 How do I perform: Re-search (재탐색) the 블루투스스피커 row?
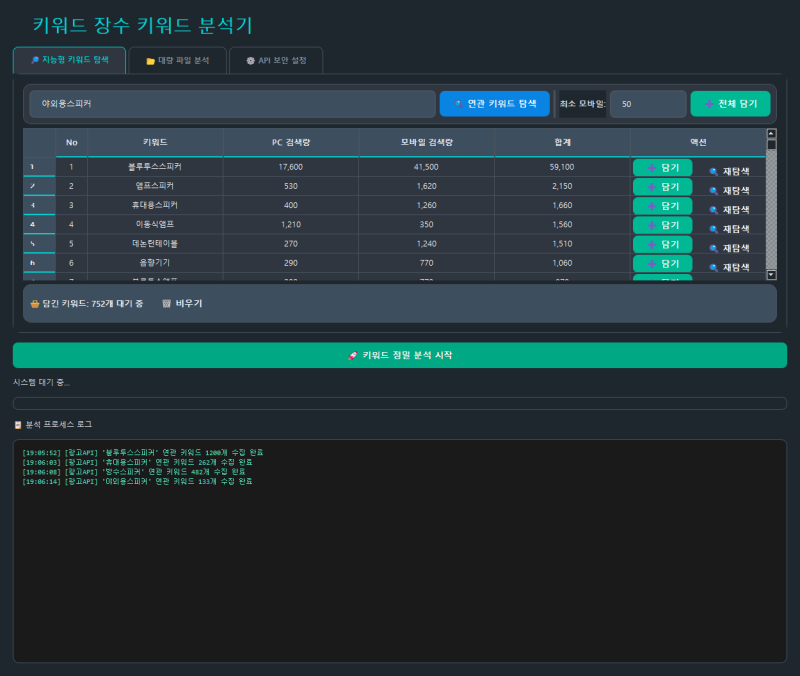pos(730,171)
